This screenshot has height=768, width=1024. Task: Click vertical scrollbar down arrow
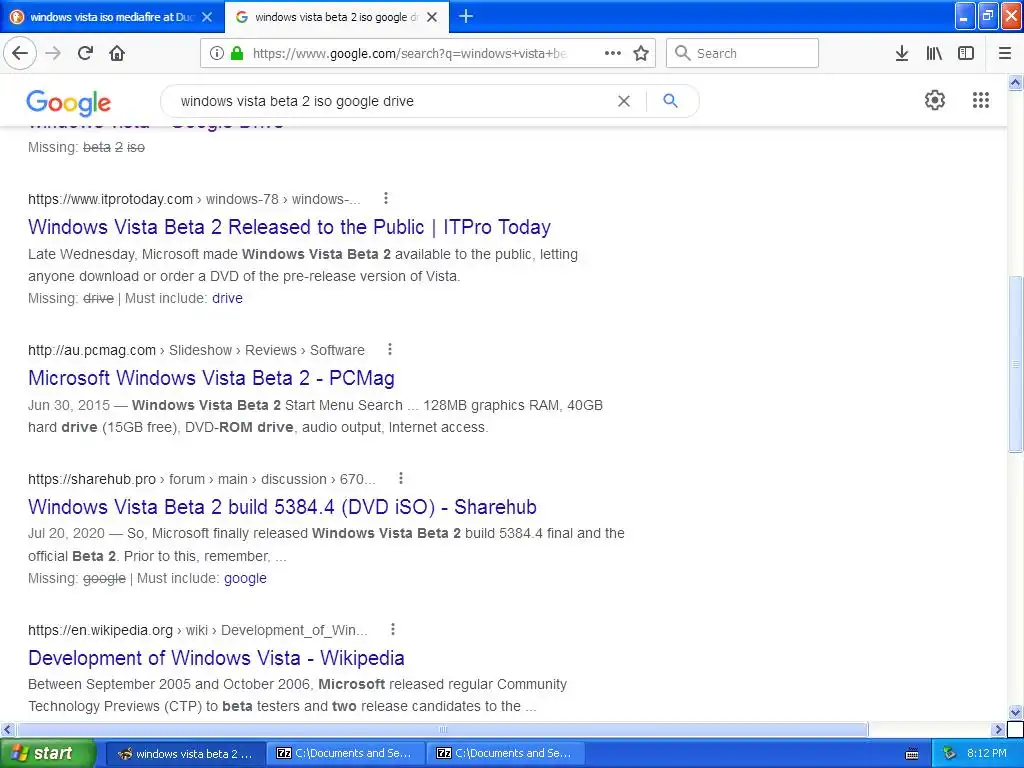point(1016,712)
